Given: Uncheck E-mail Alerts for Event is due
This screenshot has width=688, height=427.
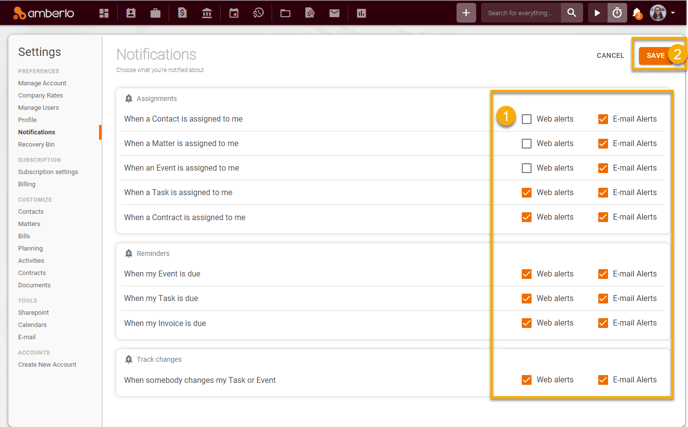Looking at the screenshot, I should [603, 274].
